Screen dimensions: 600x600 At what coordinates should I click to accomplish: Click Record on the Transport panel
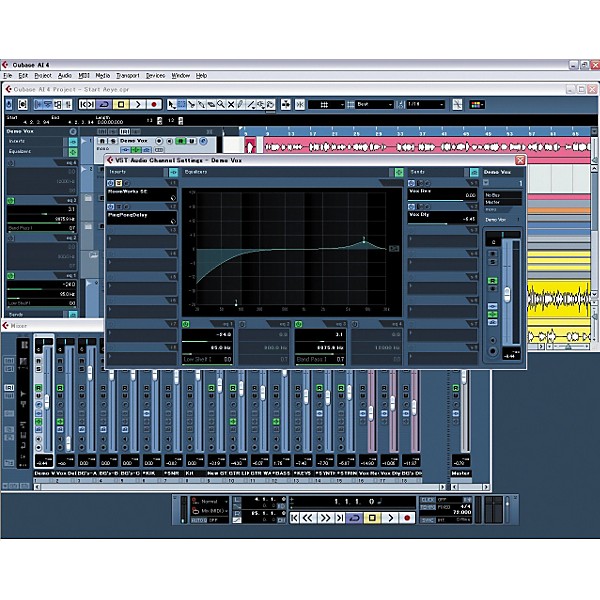point(407,518)
